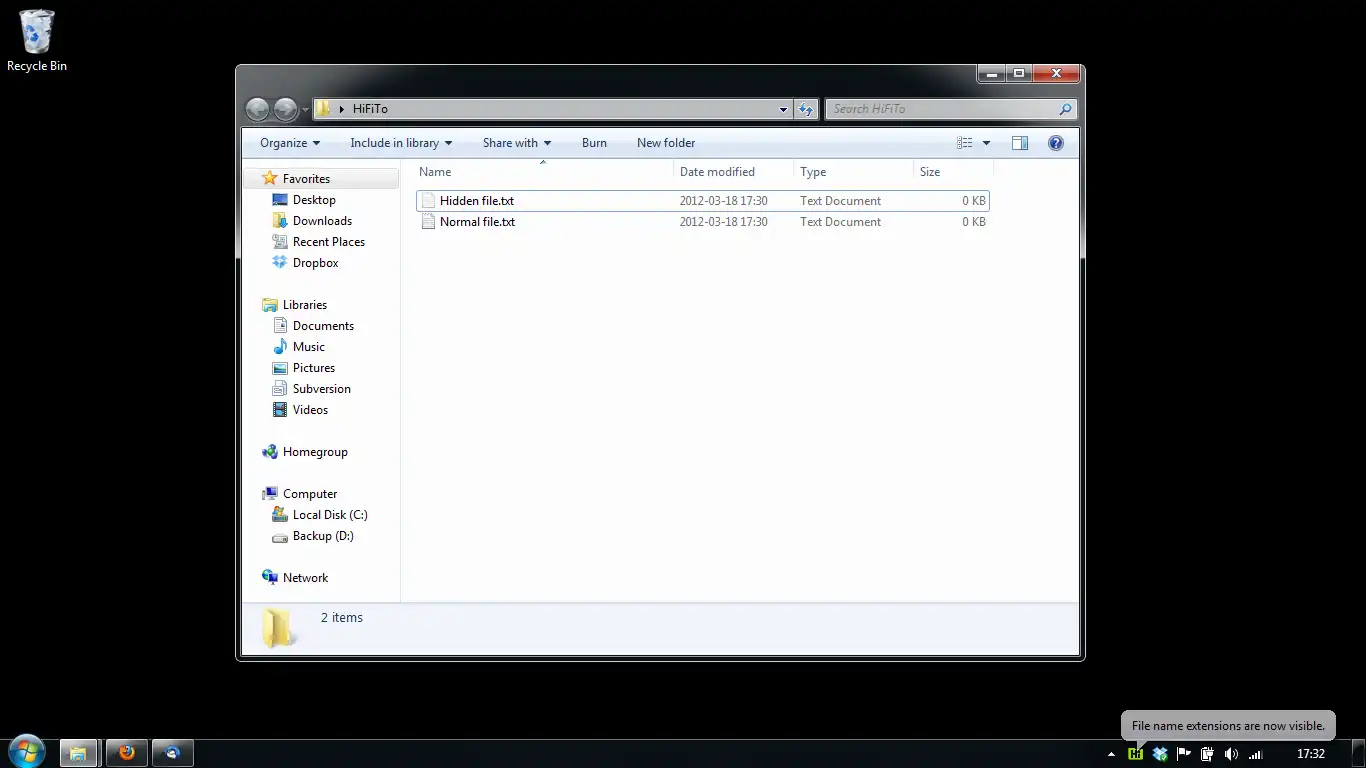Open Downloads in Favorites

(322, 221)
